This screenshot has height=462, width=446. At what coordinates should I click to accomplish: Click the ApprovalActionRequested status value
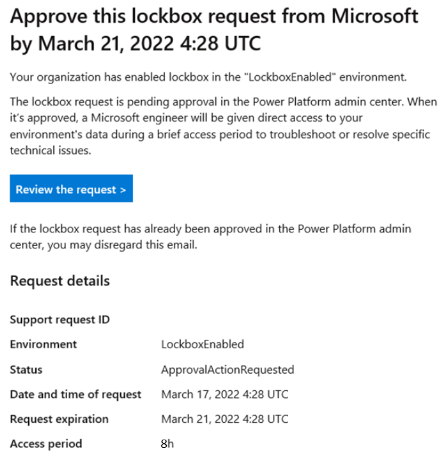228,370
